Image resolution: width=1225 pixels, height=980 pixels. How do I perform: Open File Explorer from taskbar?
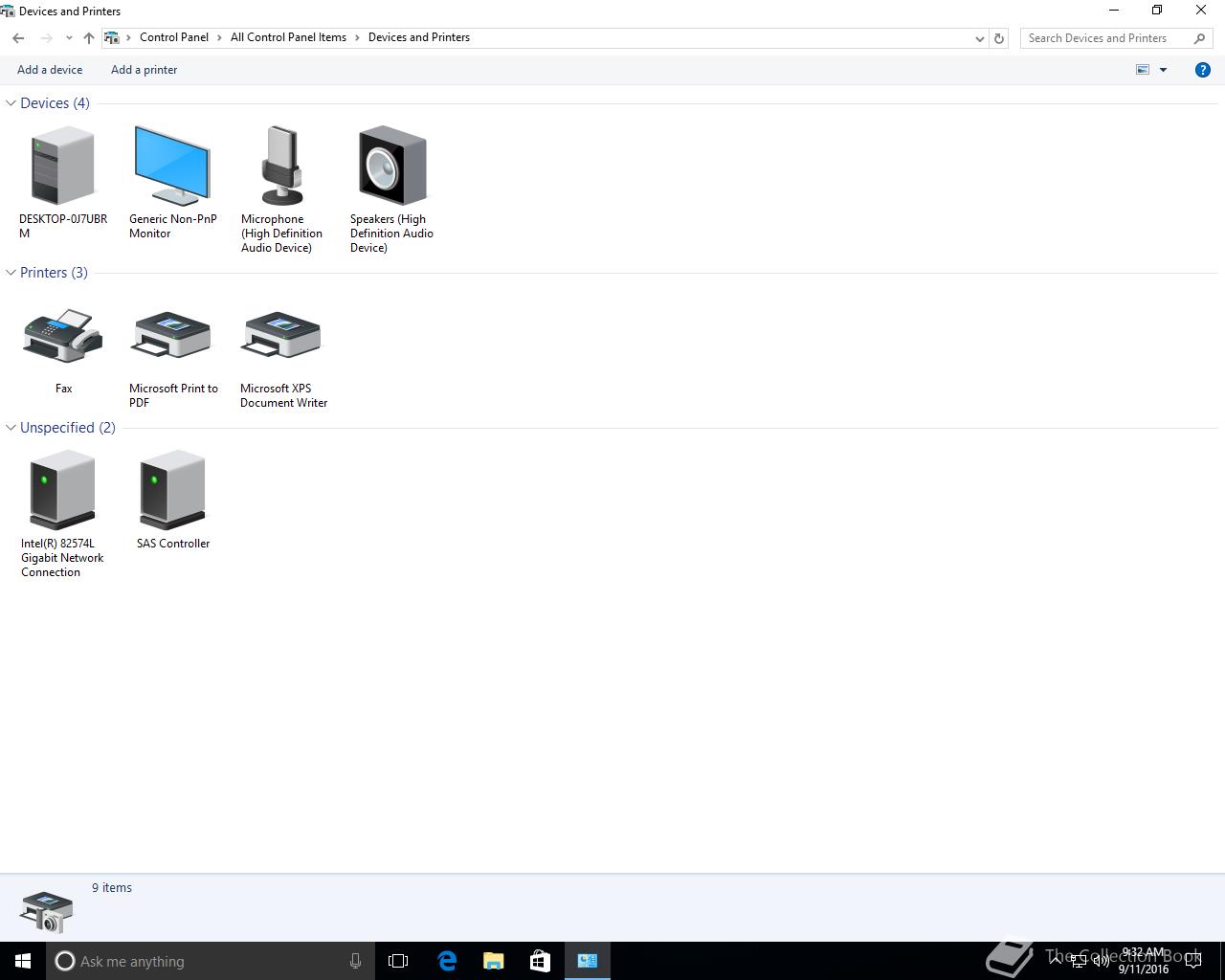coord(493,961)
